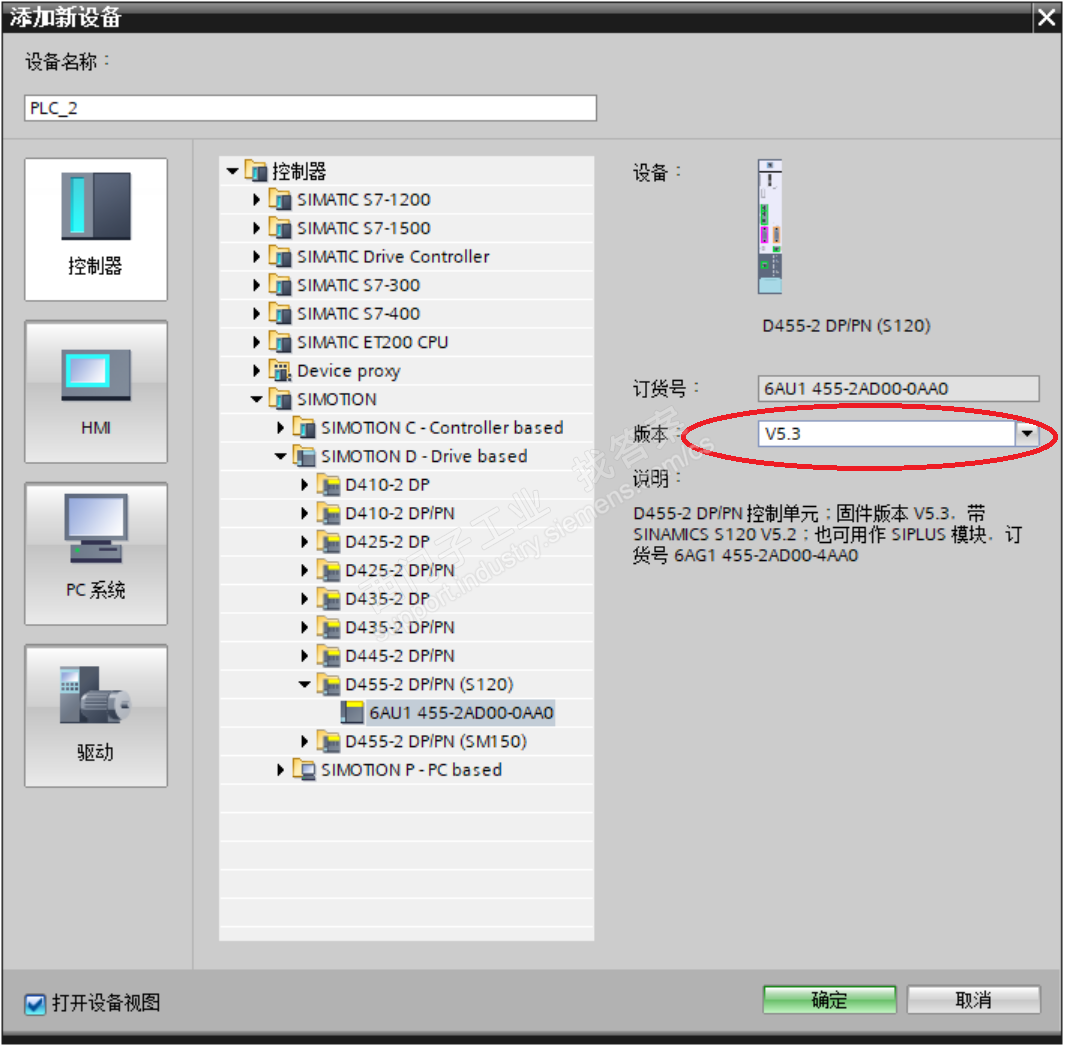Expand the D410-2 DP/PN node

click(305, 513)
